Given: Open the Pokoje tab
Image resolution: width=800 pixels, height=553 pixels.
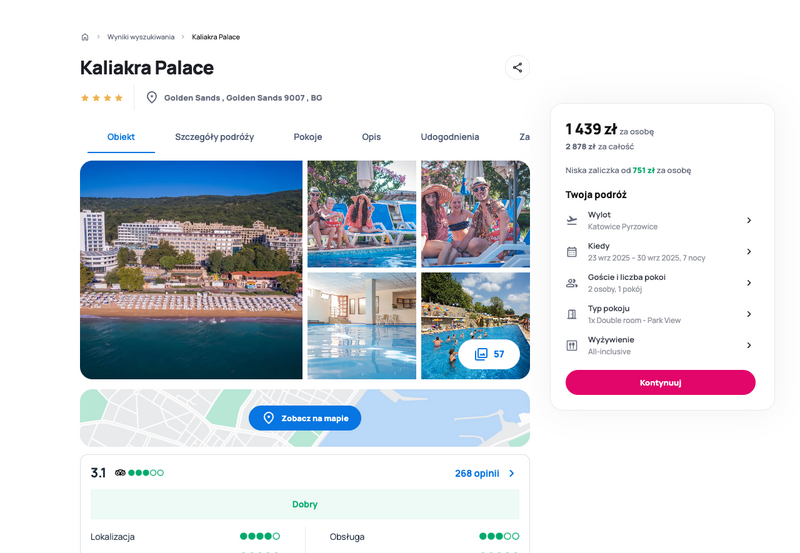Looking at the screenshot, I should tap(308, 137).
